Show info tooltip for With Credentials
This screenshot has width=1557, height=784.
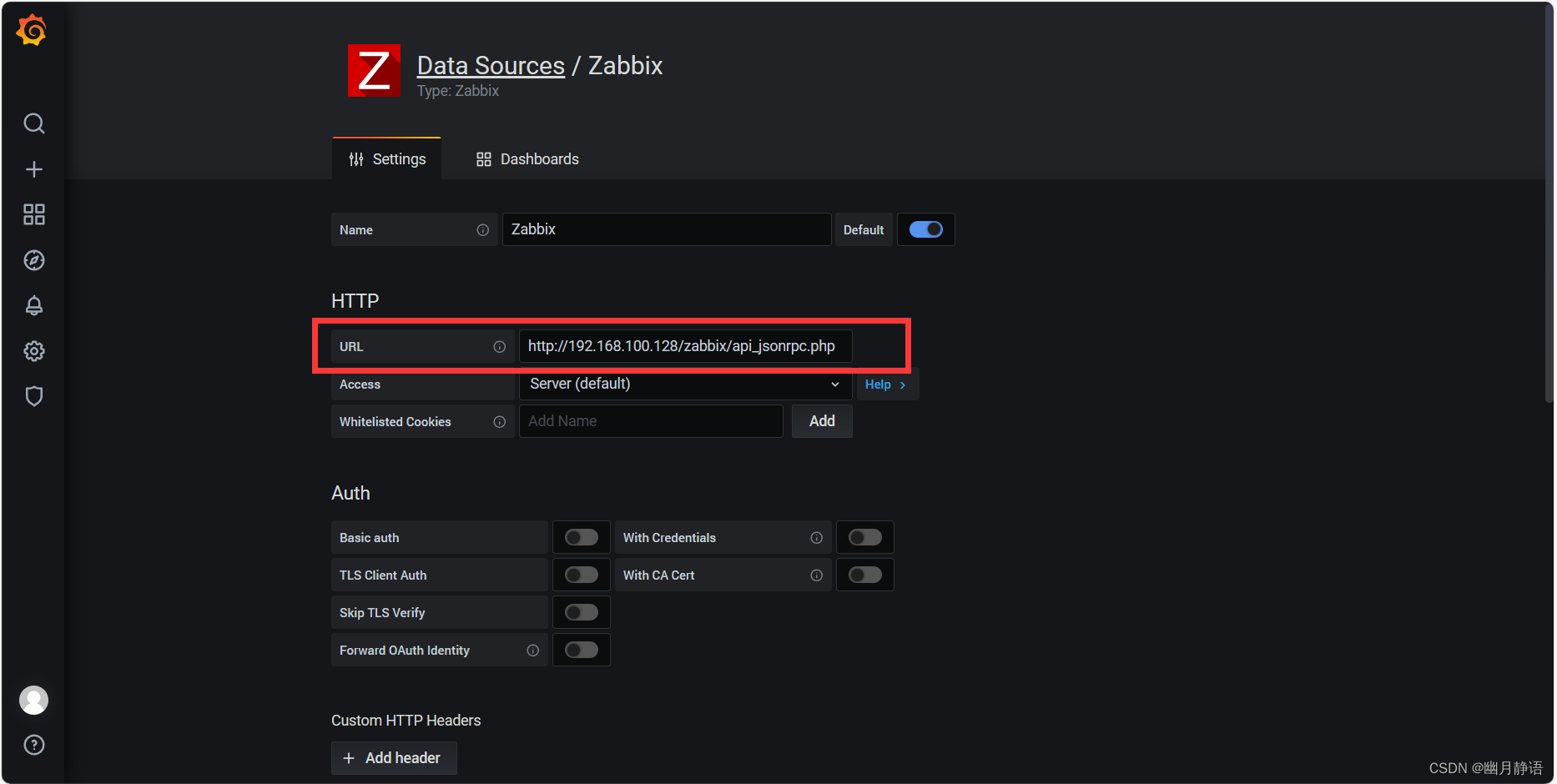(816, 538)
